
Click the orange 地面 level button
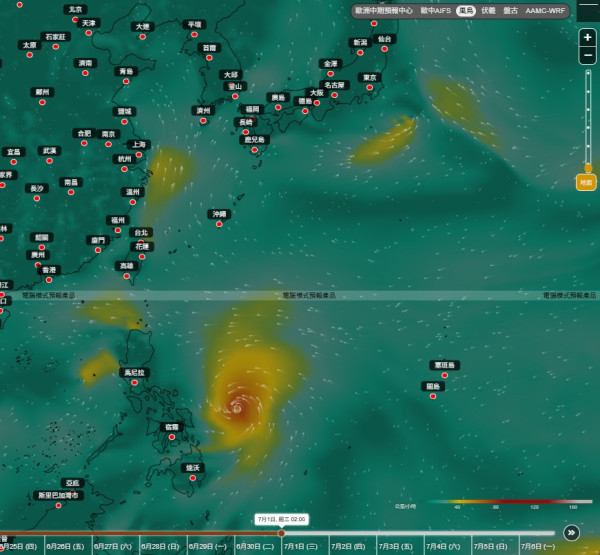586,183
